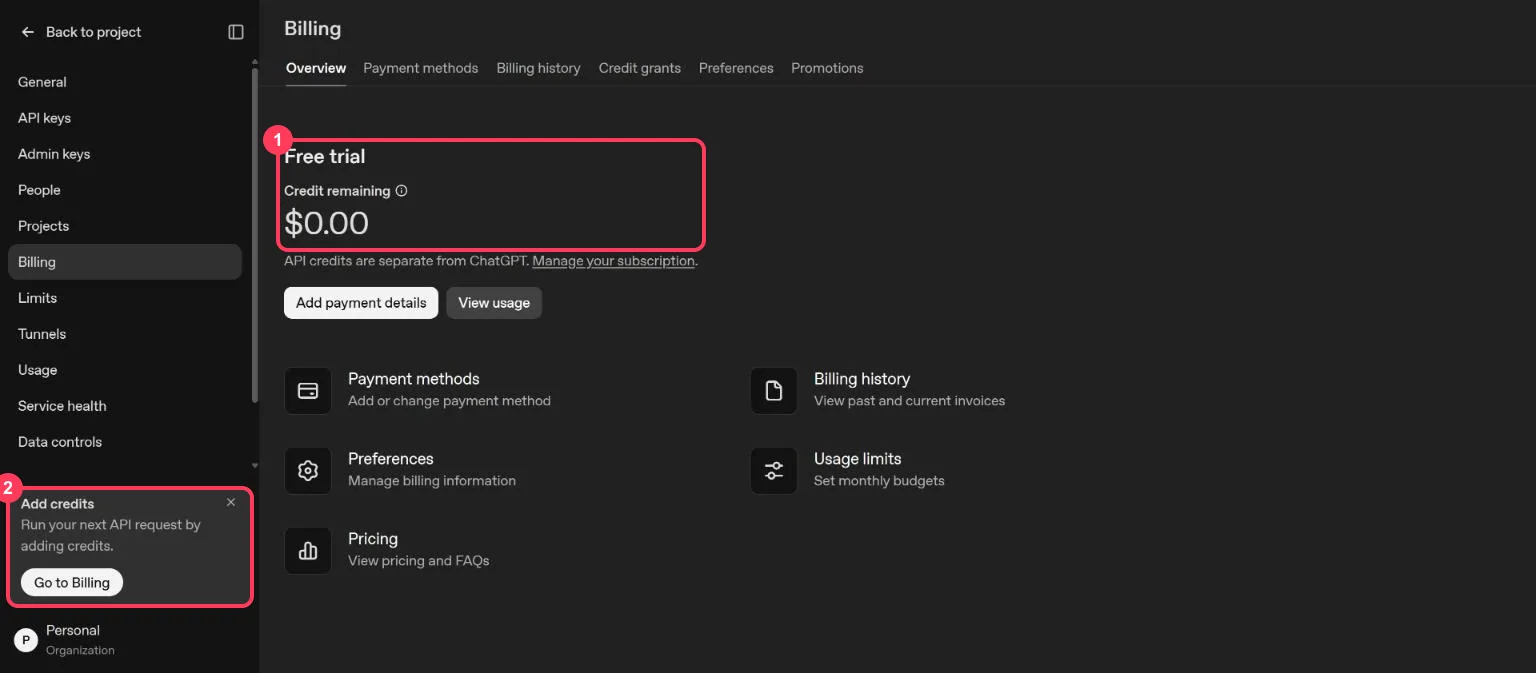Image resolution: width=1536 pixels, height=673 pixels.
Task: Open the Billing history card title
Action: [x=862, y=379]
